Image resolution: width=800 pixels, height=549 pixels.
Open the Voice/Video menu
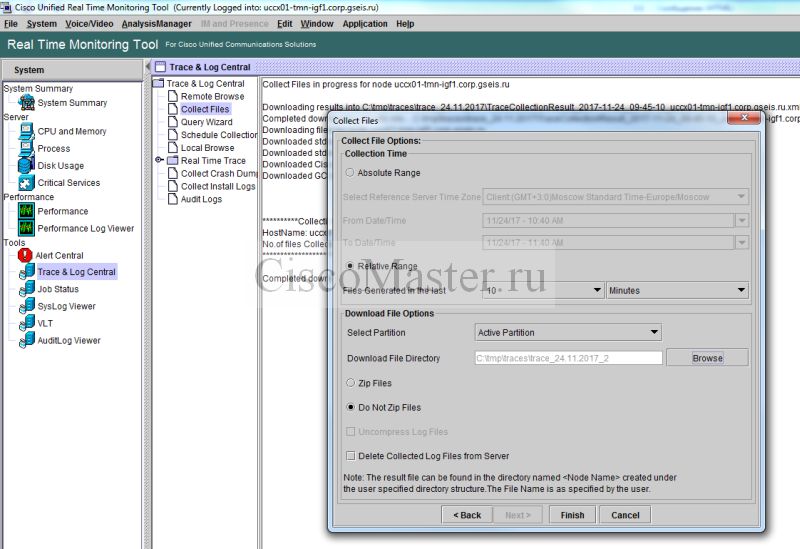(89, 23)
